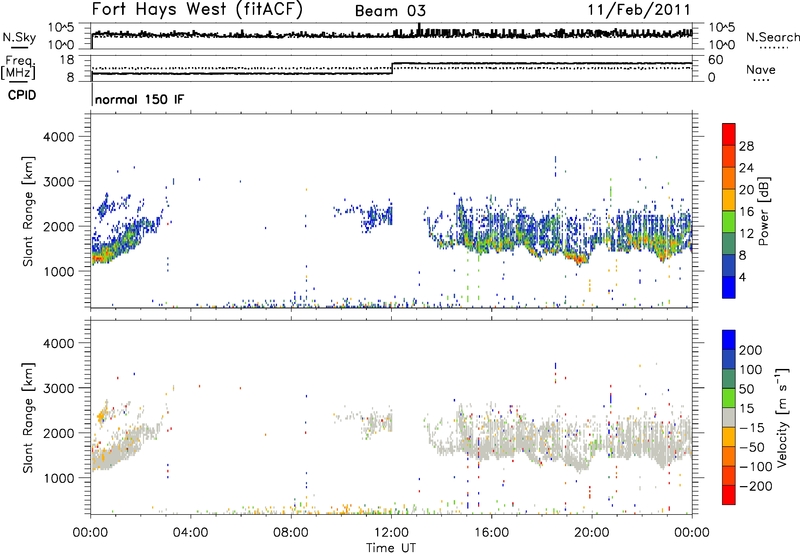Select the 'Freq. [MHz]' axis label
Viewport: 800px width, 554px height.
(x=19, y=67)
